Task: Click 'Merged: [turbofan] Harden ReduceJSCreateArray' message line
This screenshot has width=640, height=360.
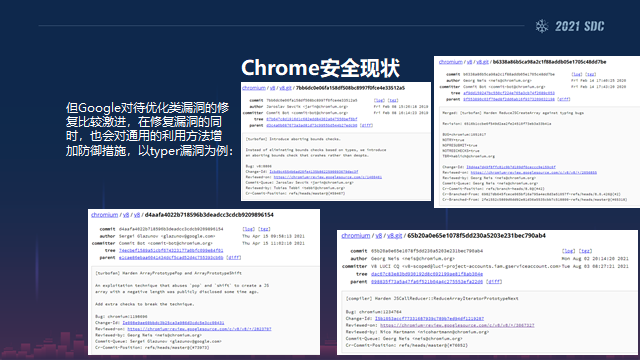Action: click(x=513, y=113)
